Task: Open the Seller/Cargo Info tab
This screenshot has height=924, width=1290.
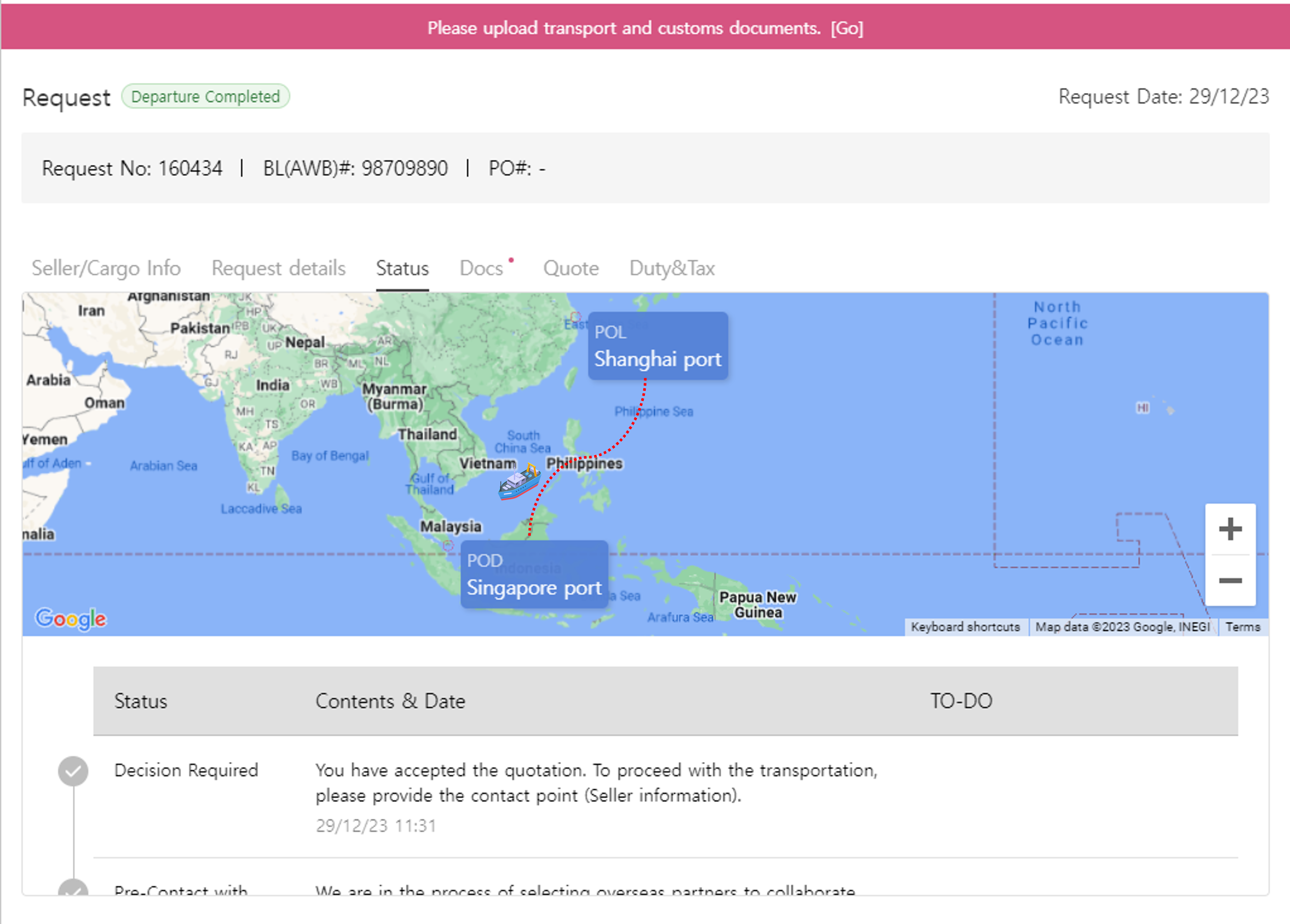Action: click(106, 268)
